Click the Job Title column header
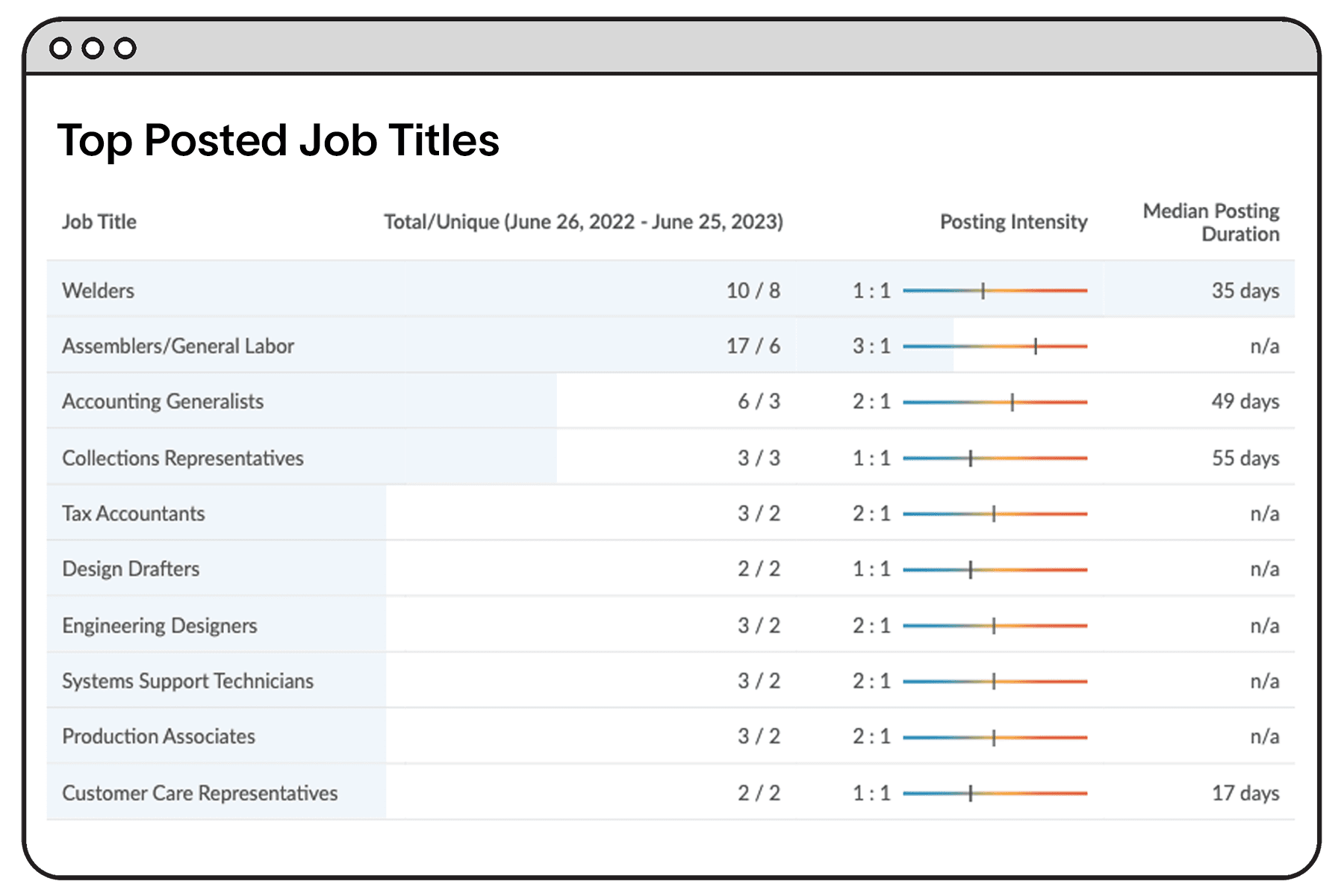The height and width of the screenshot is (896, 1344). (99, 222)
